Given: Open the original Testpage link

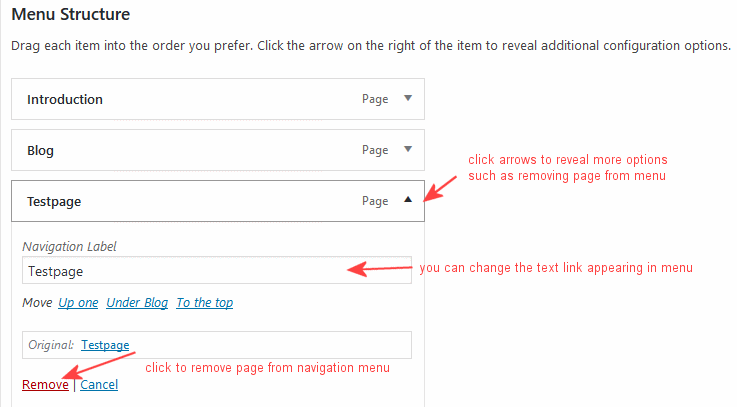Looking at the screenshot, I should click(105, 345).
